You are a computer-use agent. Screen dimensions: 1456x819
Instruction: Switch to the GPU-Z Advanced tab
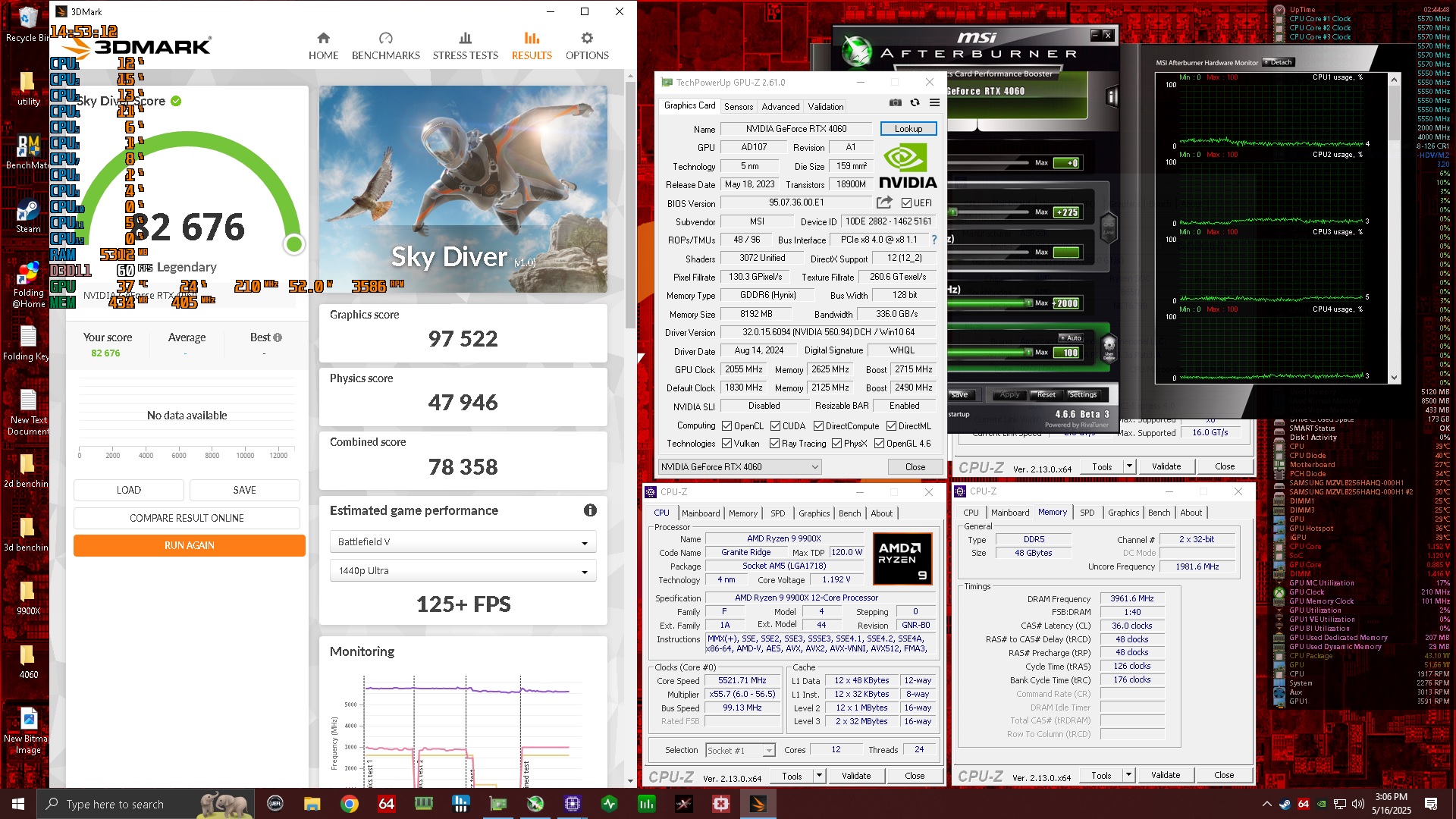780,107
